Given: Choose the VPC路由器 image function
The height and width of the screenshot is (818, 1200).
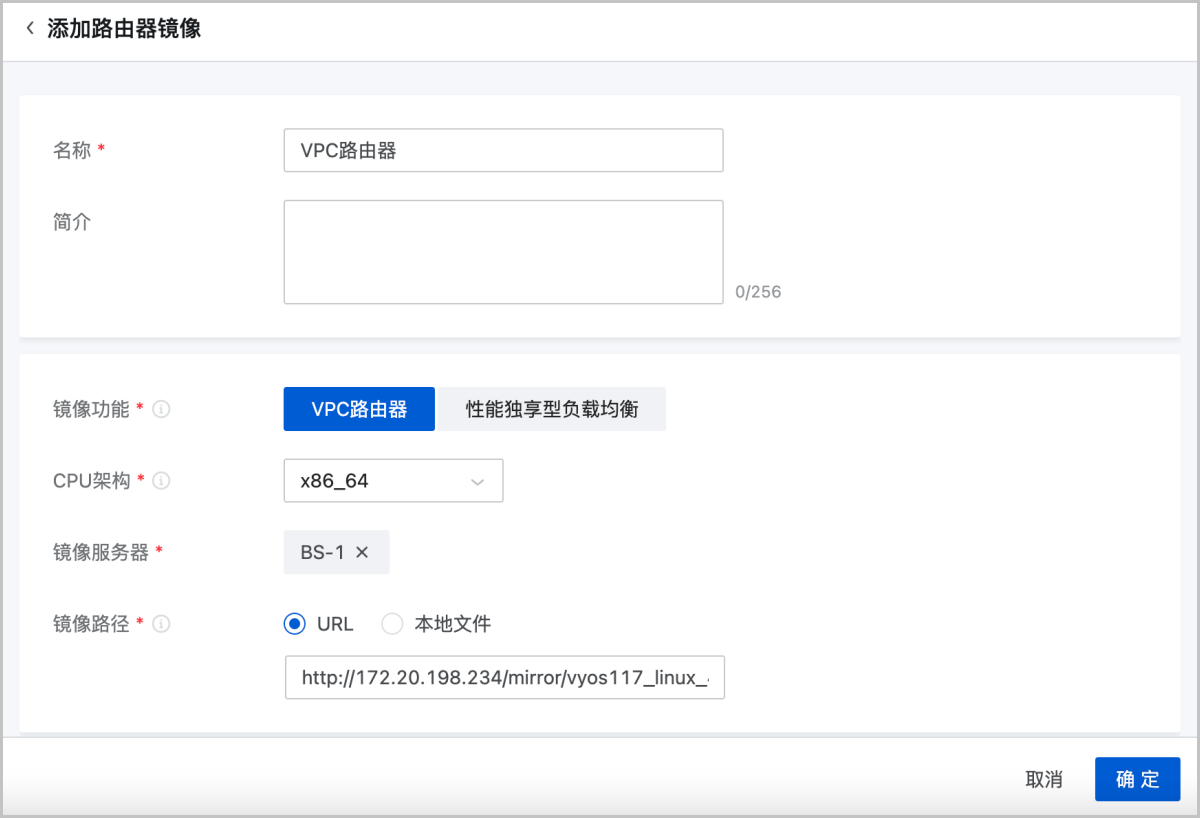Looking at the screenshot, I should [x=359, y=409].
